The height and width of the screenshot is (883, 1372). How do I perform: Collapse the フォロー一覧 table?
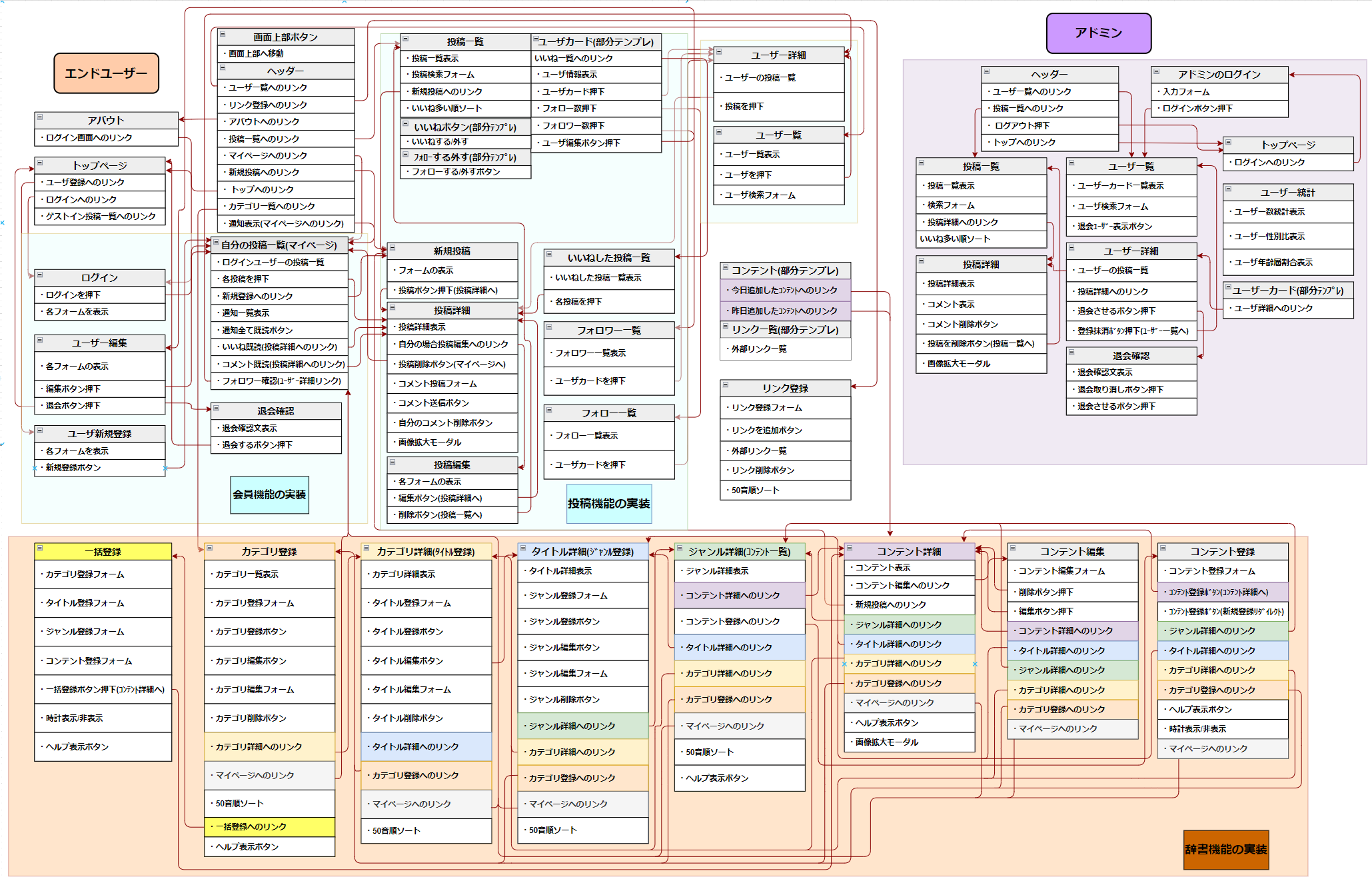(549, 410)
